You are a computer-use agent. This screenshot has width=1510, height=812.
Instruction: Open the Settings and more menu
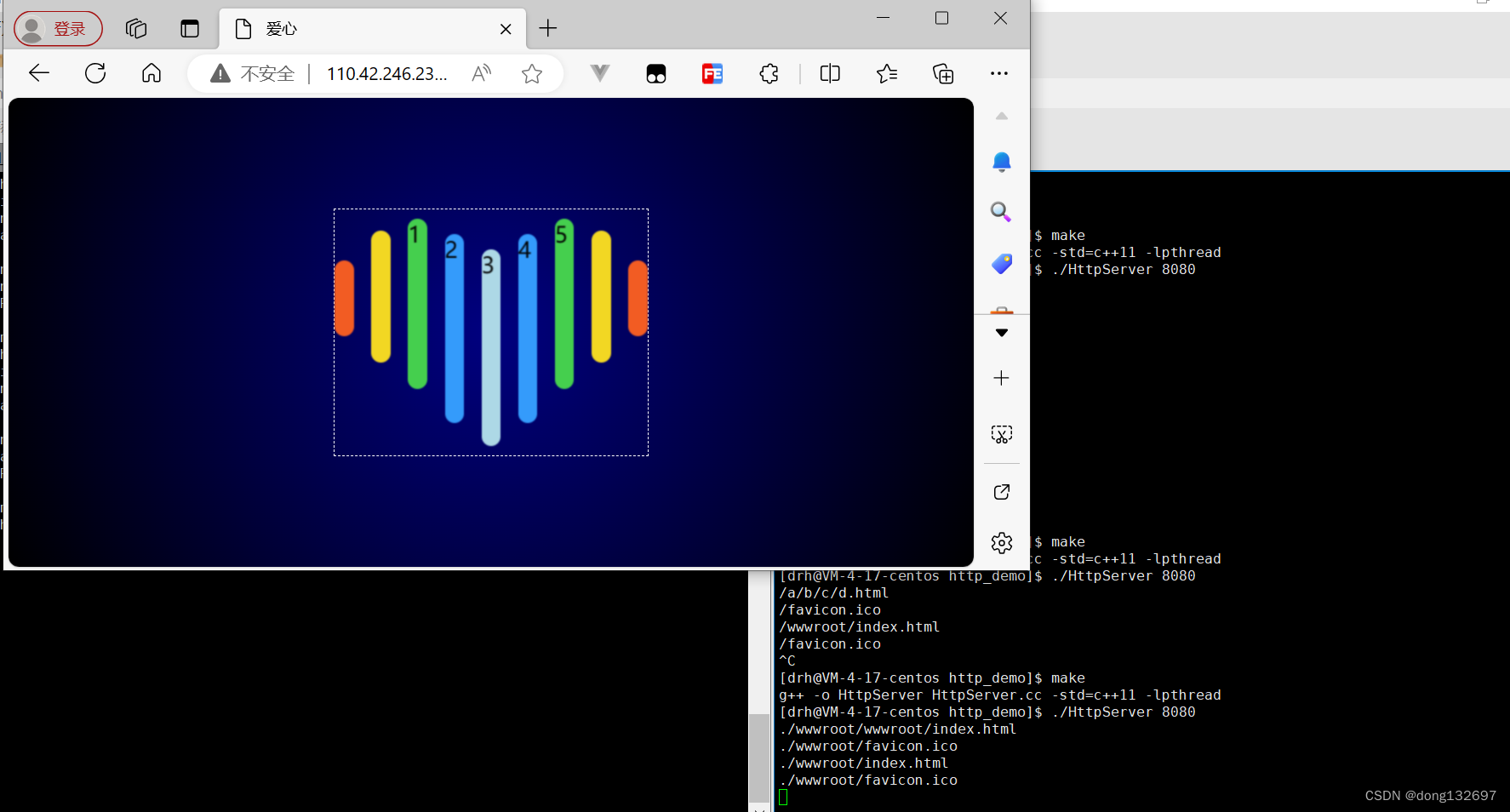click(999, 73)
